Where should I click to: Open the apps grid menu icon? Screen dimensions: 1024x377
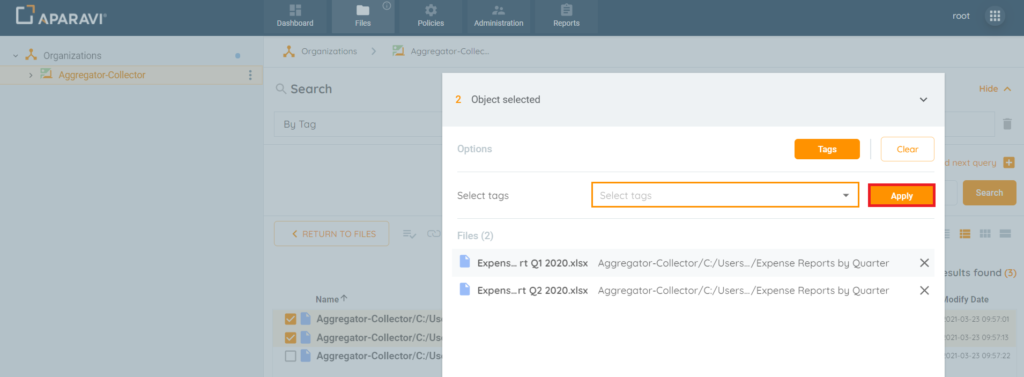pyautogui.click(x=995, y=16)
